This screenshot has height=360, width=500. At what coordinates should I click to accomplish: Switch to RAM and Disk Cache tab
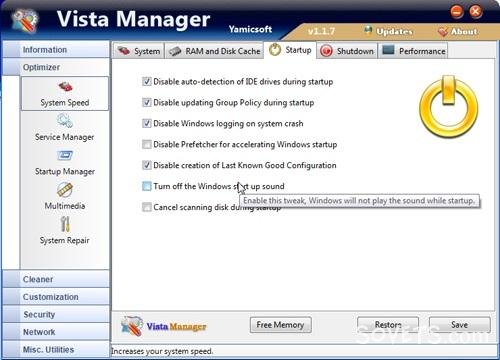215,51
